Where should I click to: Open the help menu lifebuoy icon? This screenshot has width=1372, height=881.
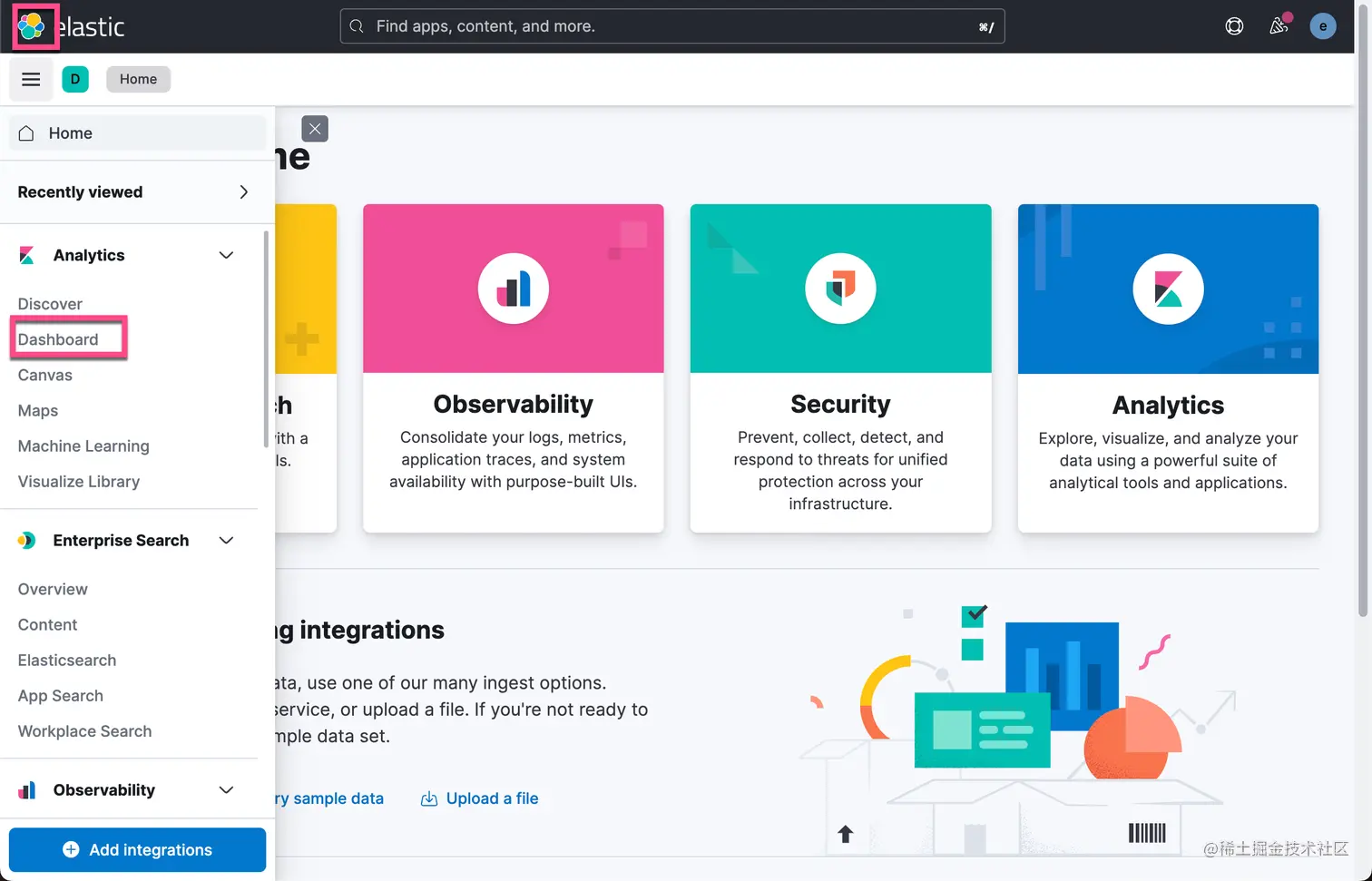(x=1234, y=26)
